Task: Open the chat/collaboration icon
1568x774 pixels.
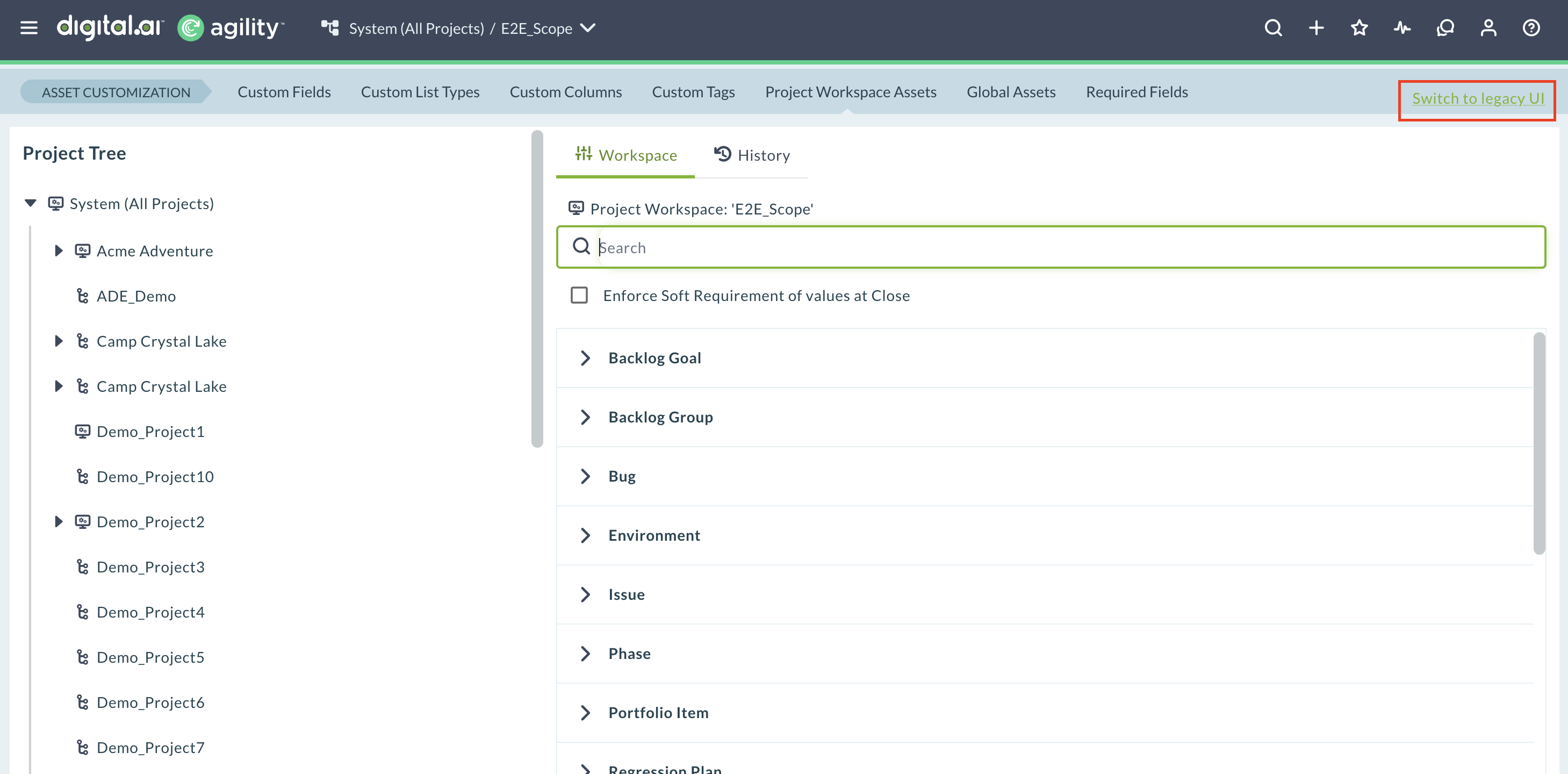Action: [x=1445, y=28]
